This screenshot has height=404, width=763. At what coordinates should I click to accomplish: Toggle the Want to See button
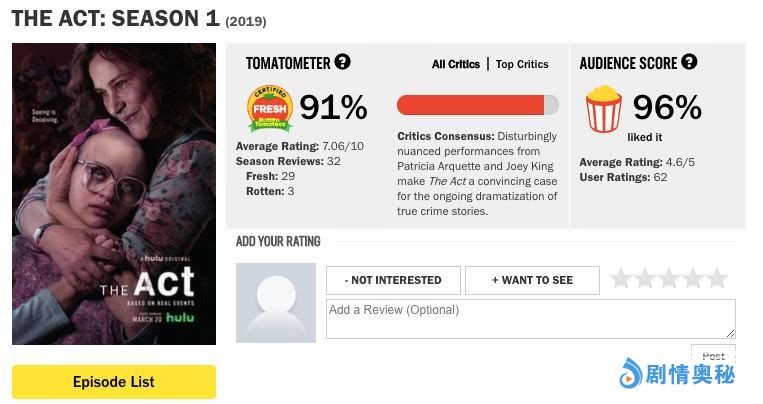click(532, 280)
